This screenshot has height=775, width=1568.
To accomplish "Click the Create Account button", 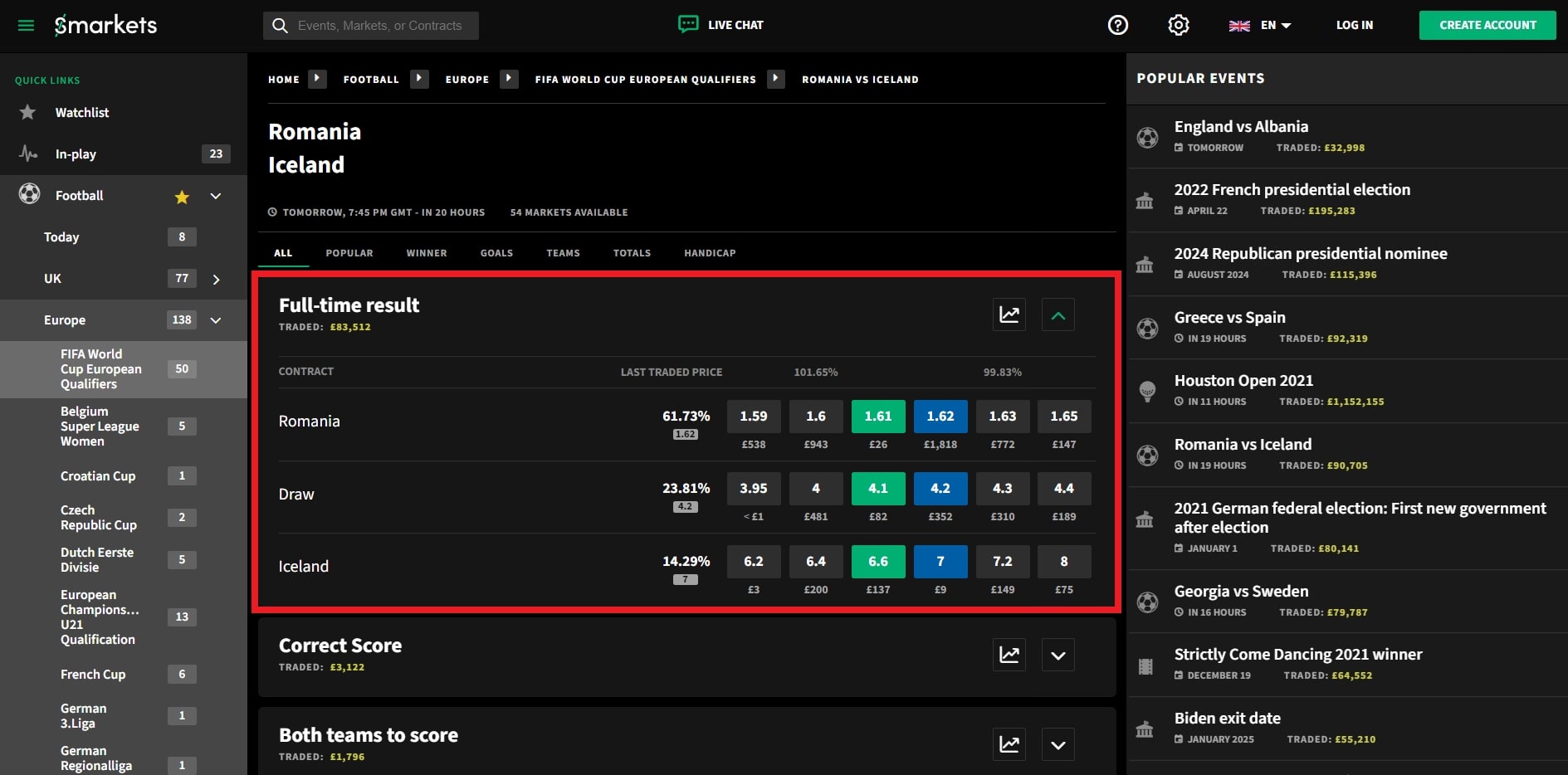I will point(1487,26).
